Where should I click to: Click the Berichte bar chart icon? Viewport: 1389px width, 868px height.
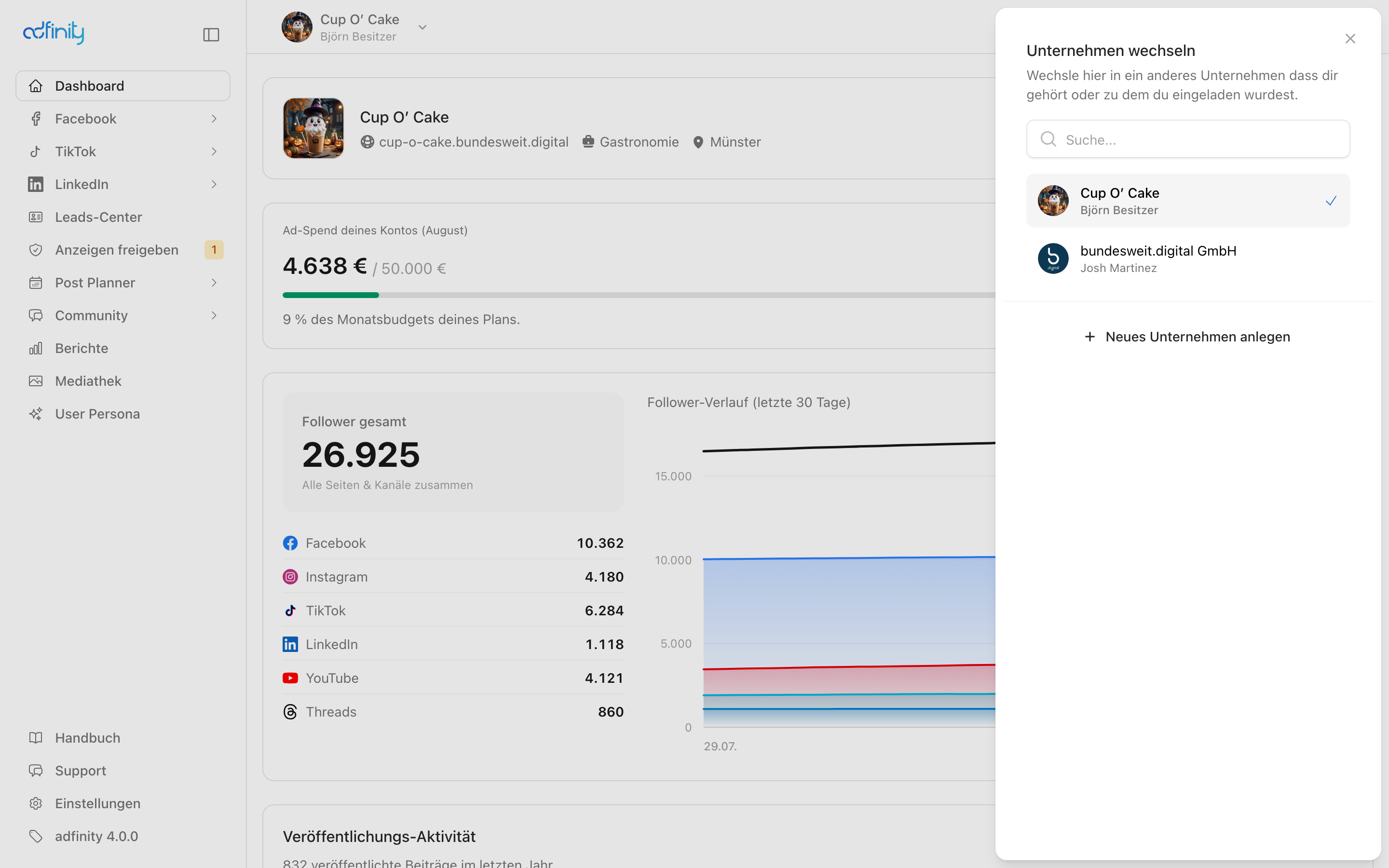(36, 349)
